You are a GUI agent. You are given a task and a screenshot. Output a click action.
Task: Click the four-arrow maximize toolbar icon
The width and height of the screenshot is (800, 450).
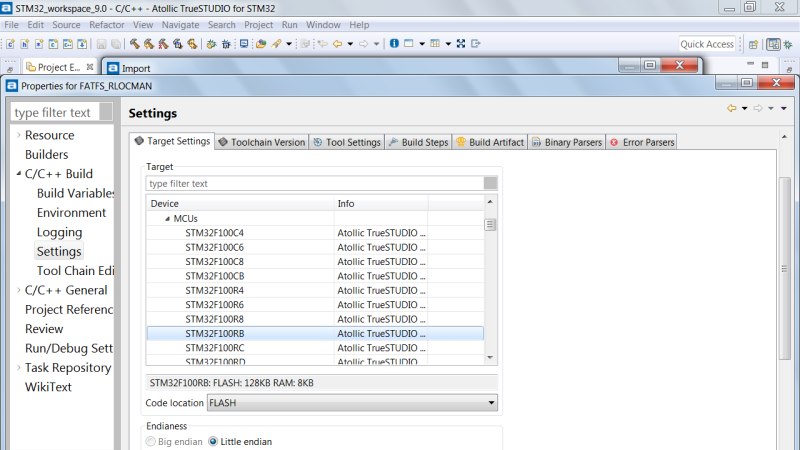click(461, 43)
